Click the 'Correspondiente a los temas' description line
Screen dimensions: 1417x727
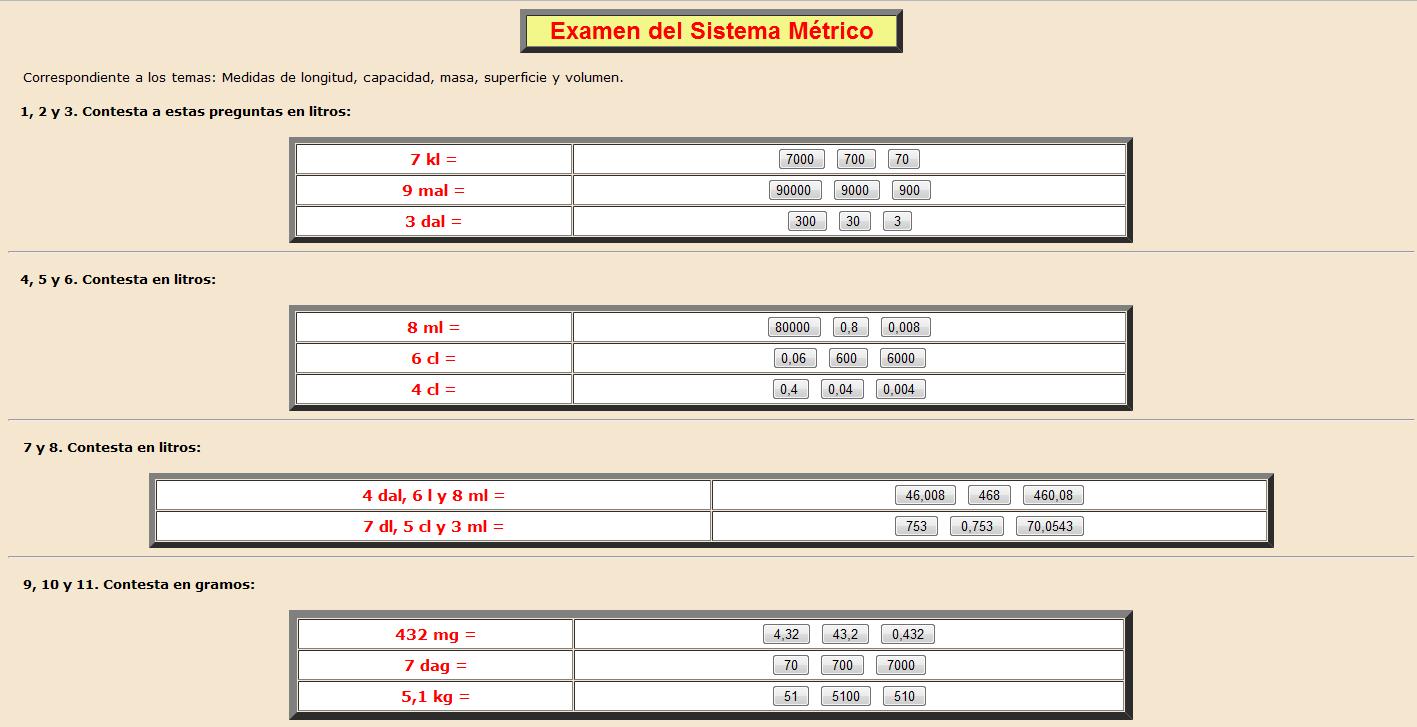[x=323, y=77]
